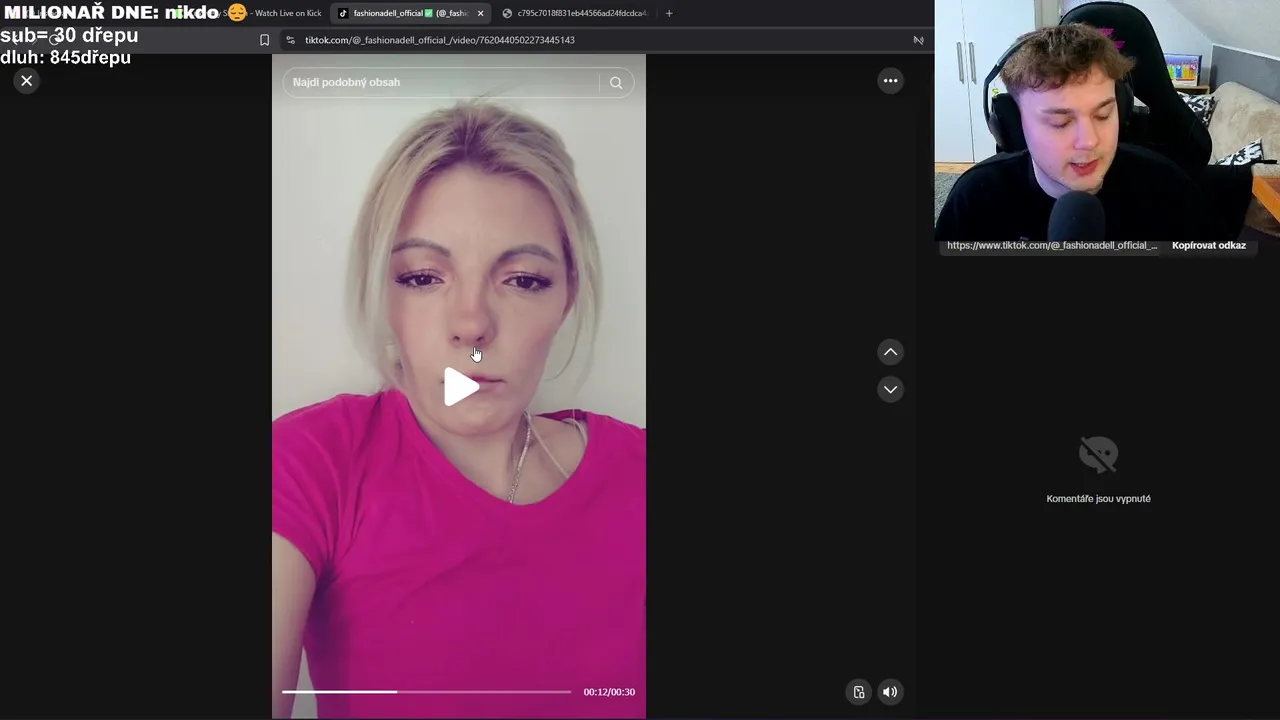Select the TikTok video link text
This screenshot has width=1280, height=720.
point(1052,245)
